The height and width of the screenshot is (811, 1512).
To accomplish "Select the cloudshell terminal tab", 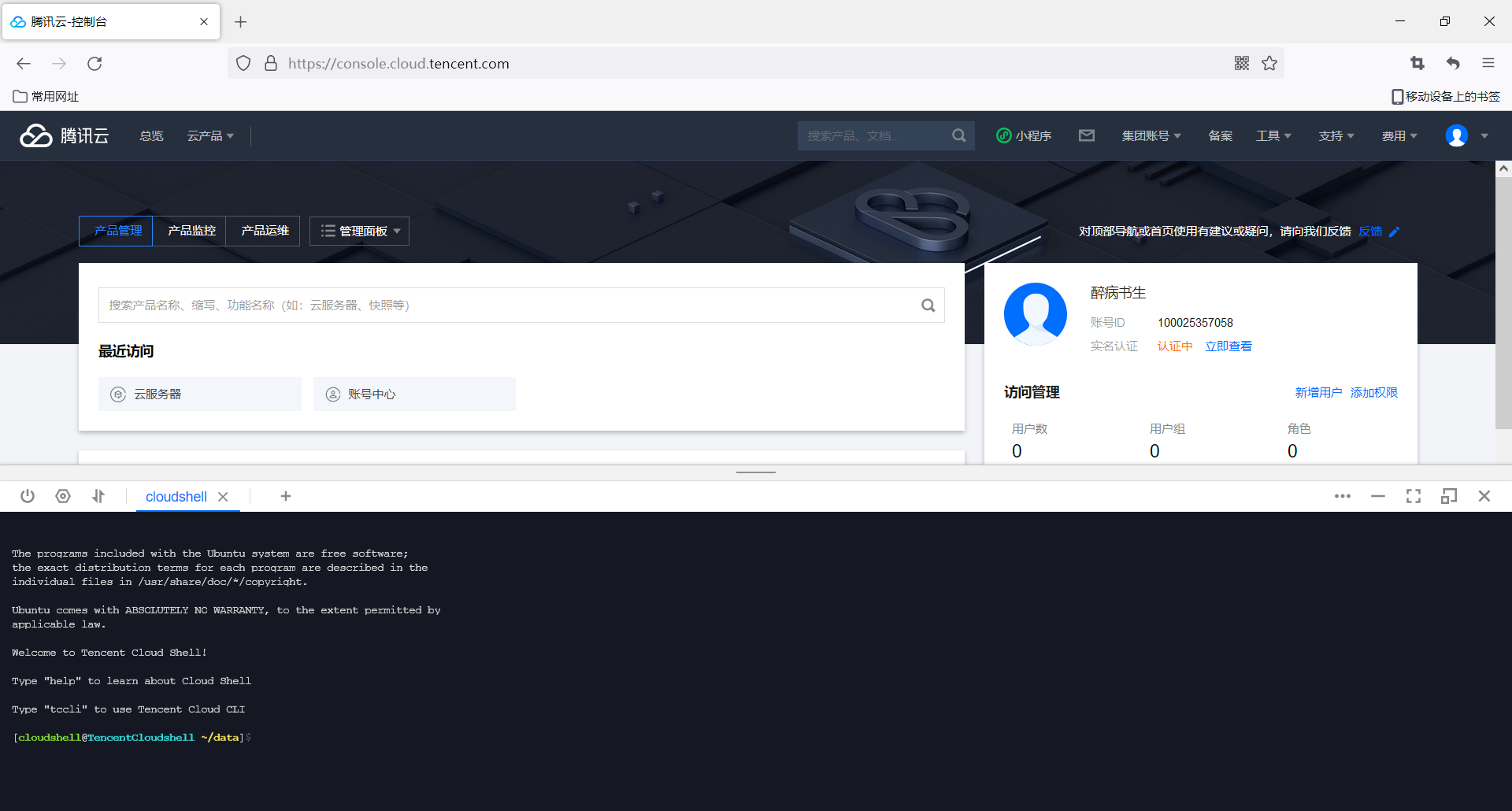I will coord(176,497).
